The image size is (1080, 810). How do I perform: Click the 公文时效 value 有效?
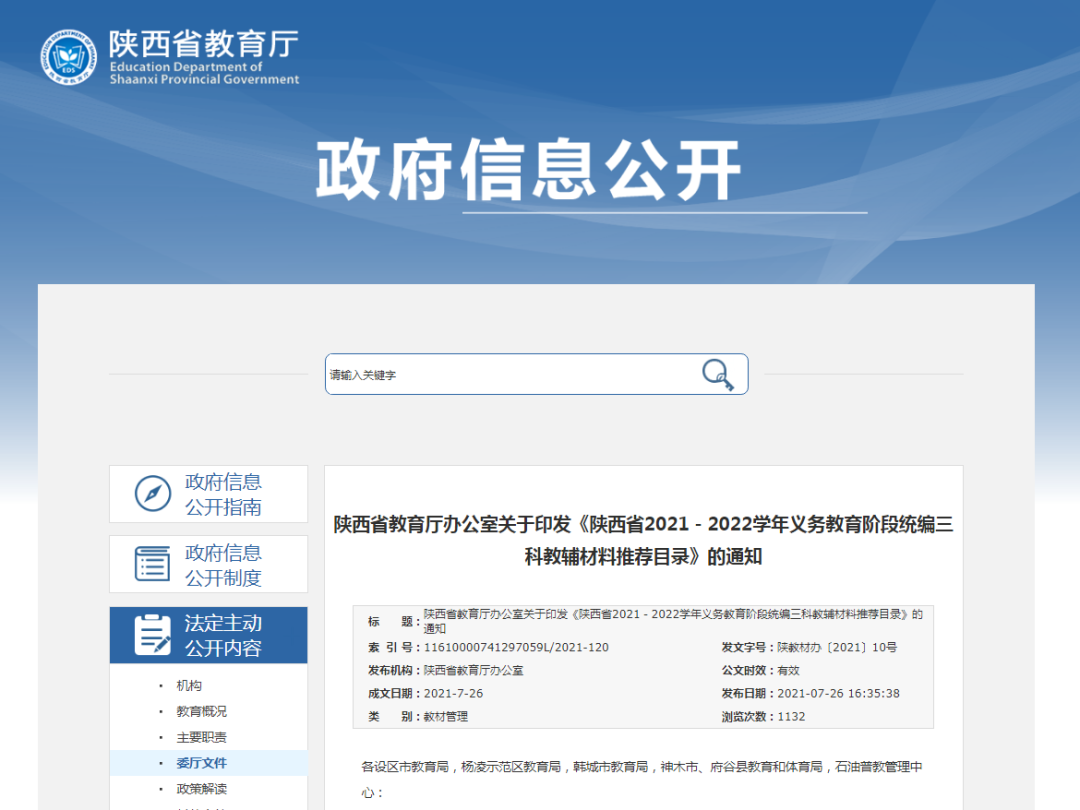click(788, 670)
